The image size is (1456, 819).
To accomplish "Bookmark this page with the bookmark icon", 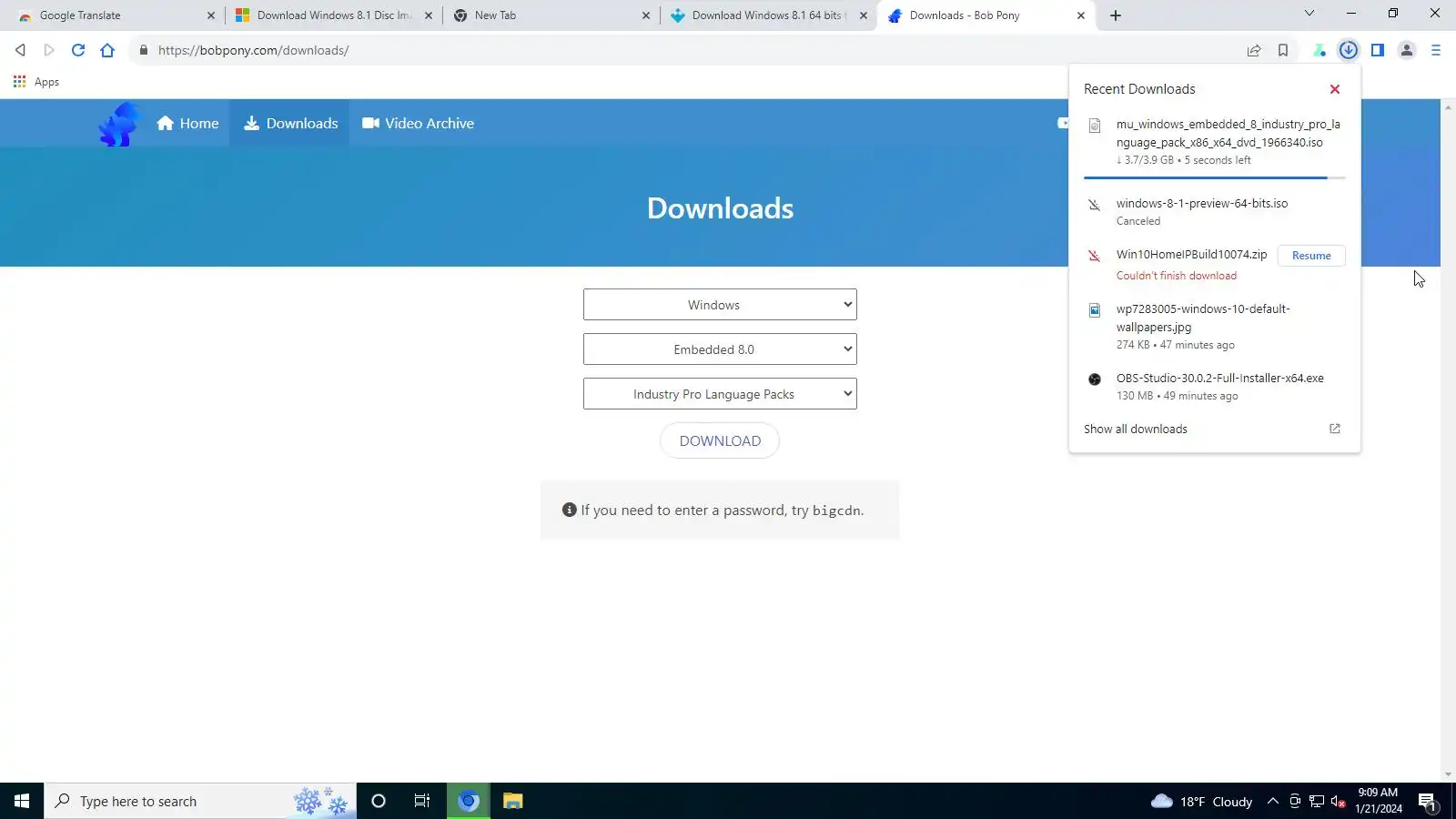I will tap(1283, 50).
